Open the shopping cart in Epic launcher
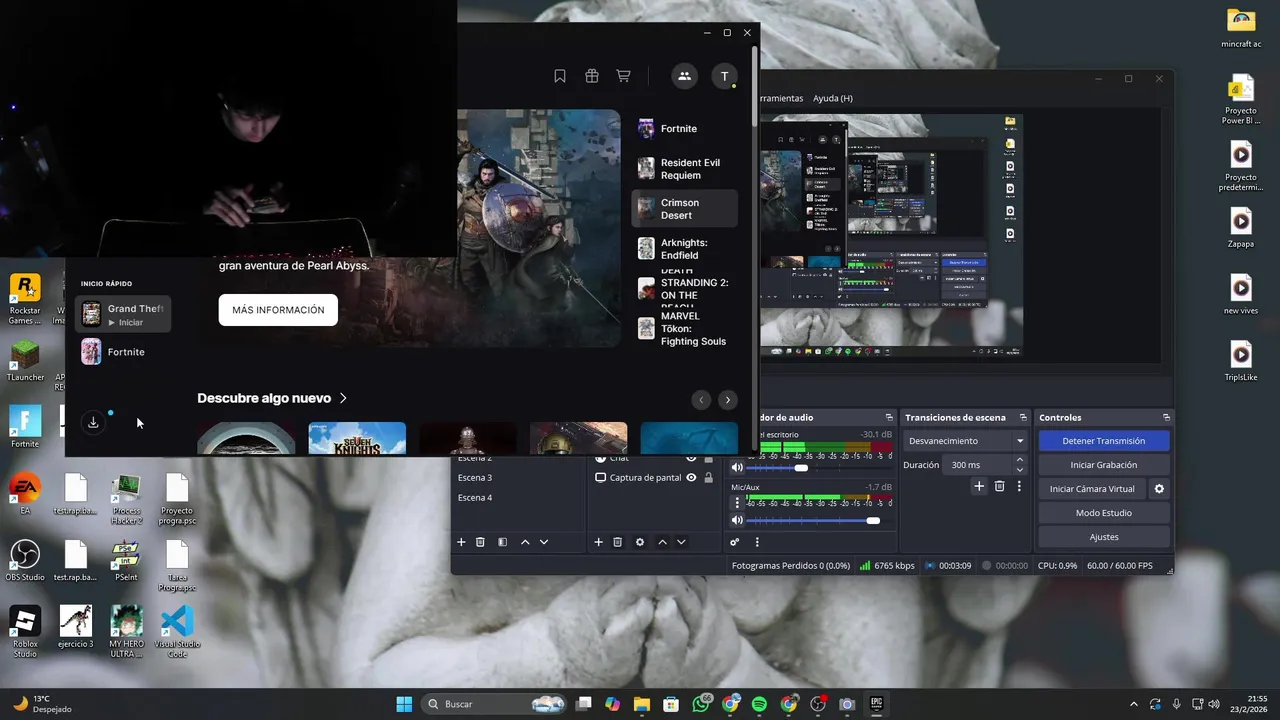The height and width of the screenshot is (720, 1280). click(623, 76)
